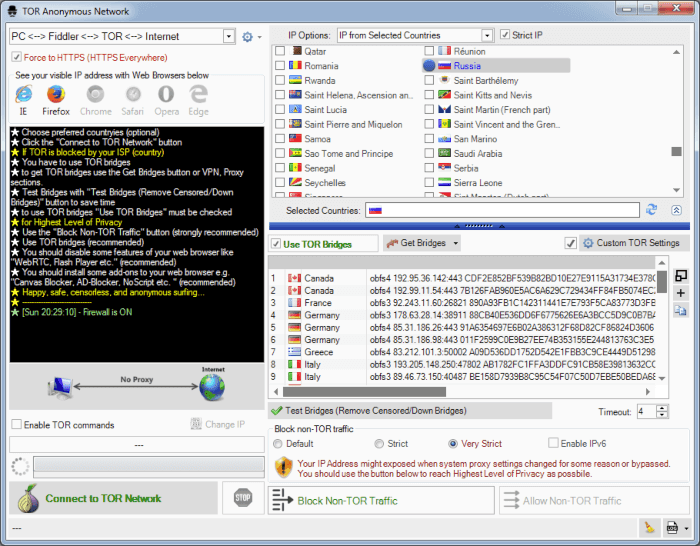Refresh selected countries with the blue arrows
700x546 pixels.
point(651,209)
